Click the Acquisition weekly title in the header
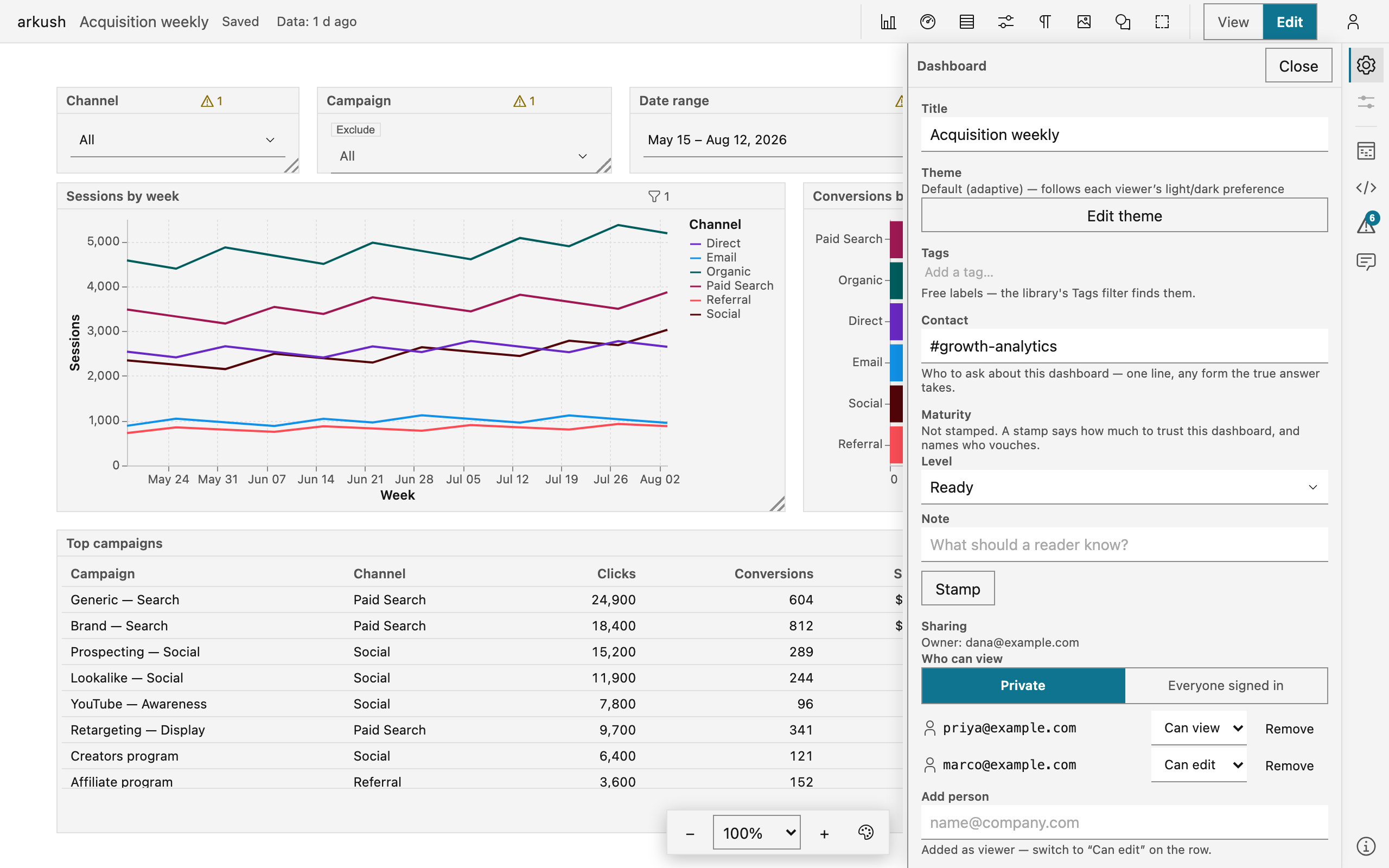1389x868 pixels. [x=143, y=22]
